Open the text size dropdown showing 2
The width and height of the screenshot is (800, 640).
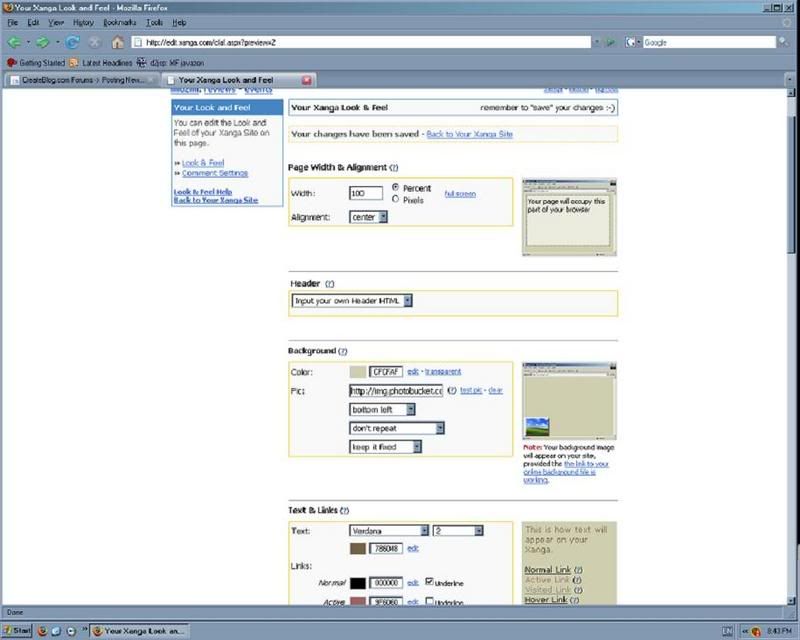pyautogui.click(x=458, y=531)
